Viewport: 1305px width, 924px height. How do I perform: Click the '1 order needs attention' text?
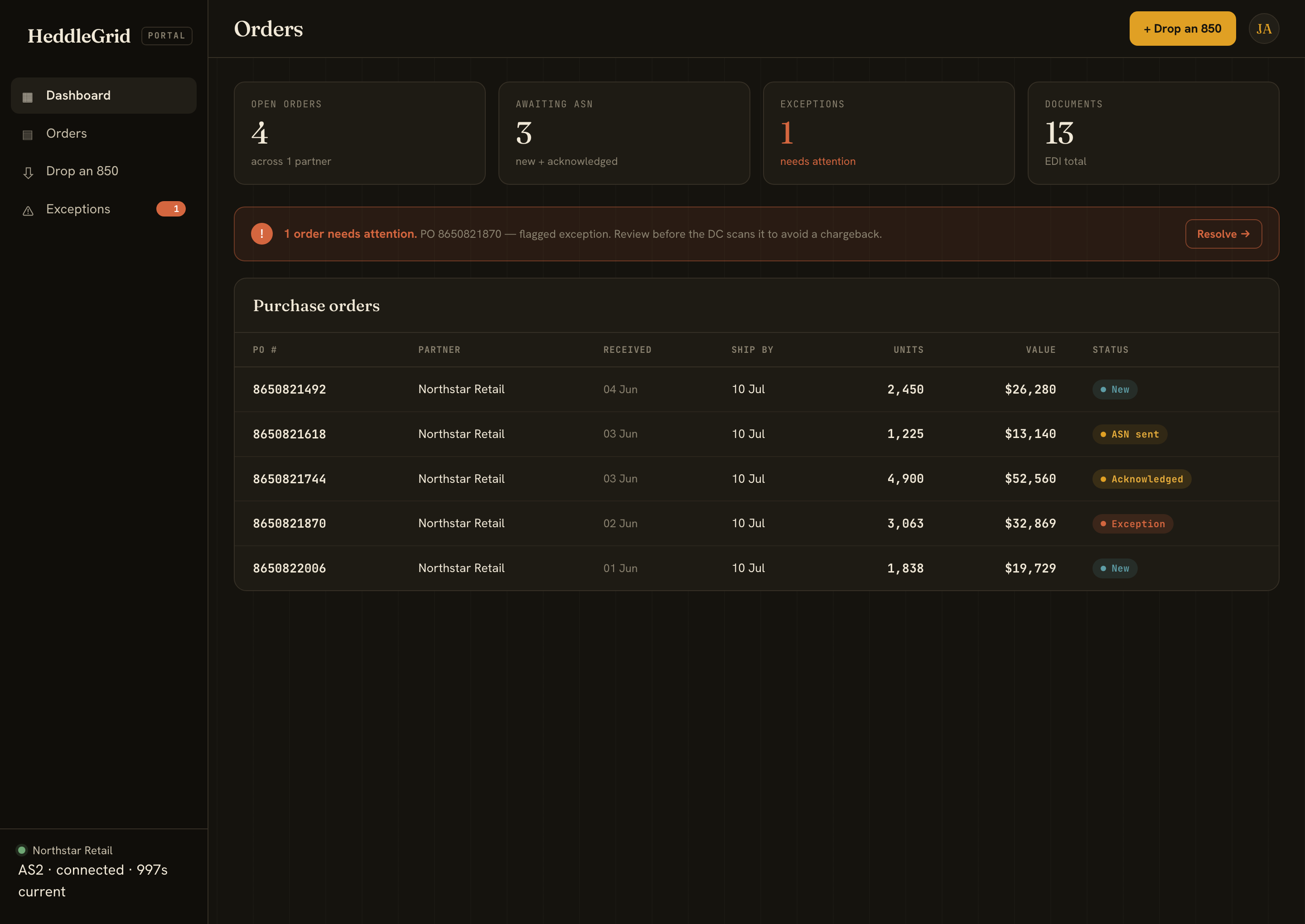(351, 234)
